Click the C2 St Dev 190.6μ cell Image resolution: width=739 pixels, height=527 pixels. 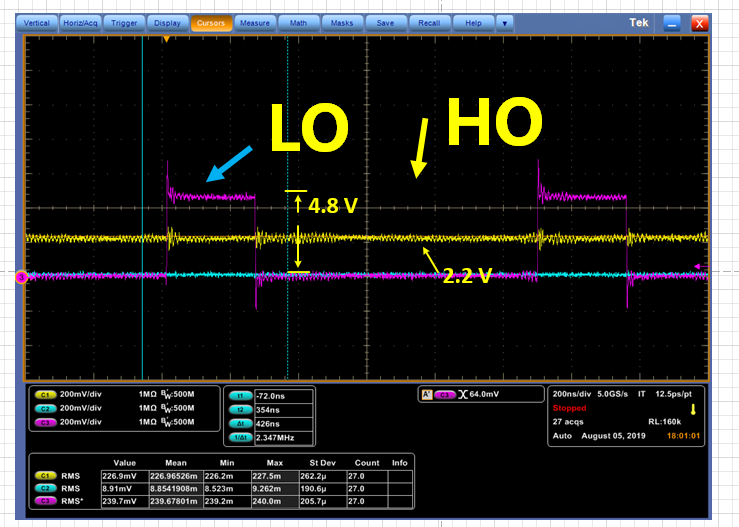(323, 489)
